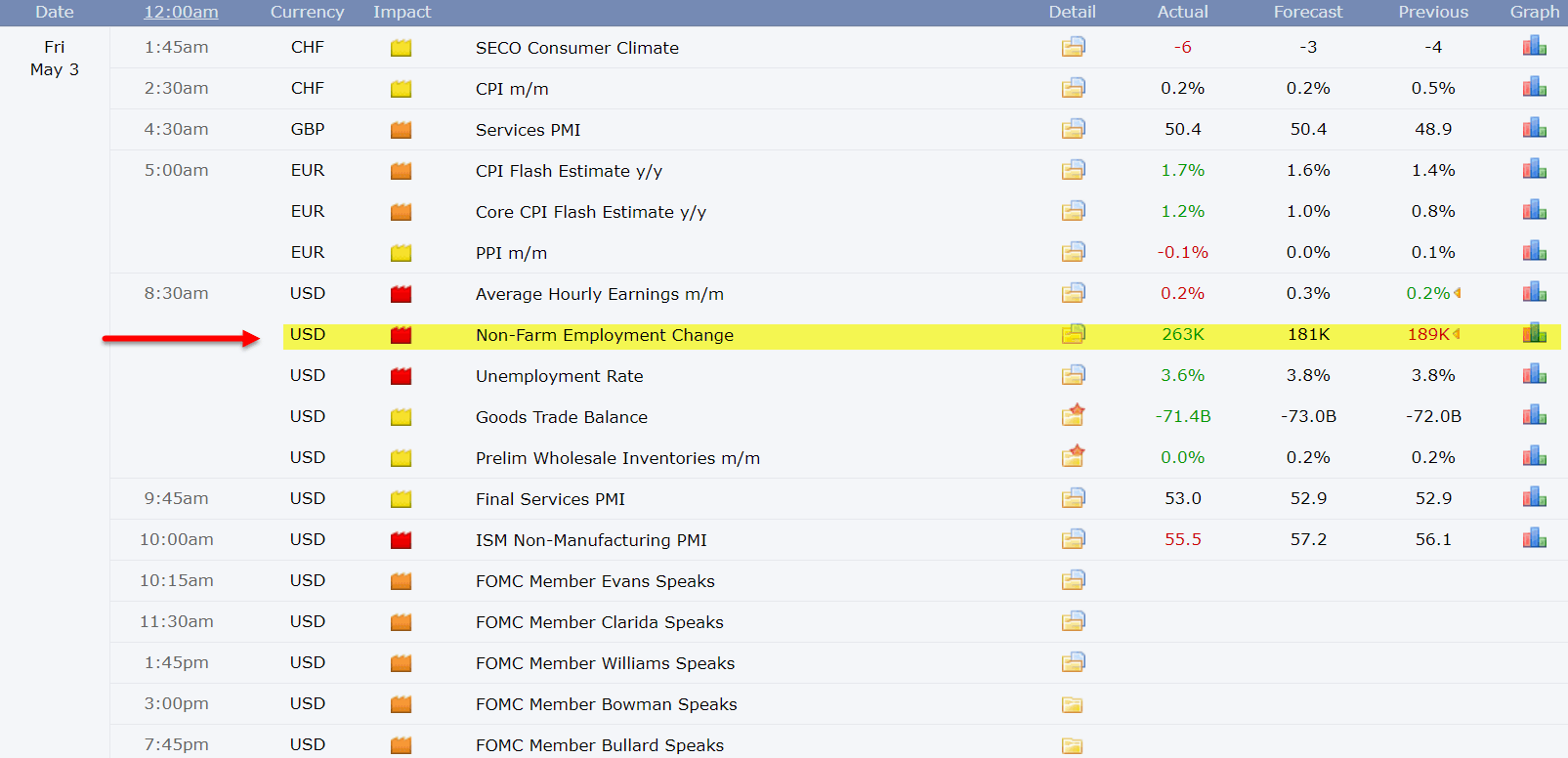Screen dimensions: 1568x758
Task: Click the Graph column header
Action: [1535, 12]
